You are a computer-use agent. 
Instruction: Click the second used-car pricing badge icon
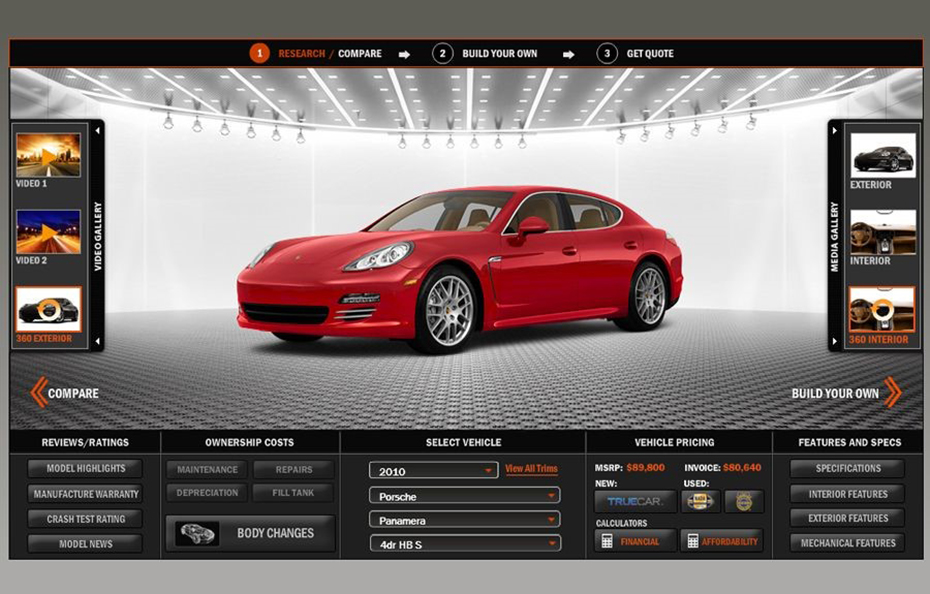[744, 502]
